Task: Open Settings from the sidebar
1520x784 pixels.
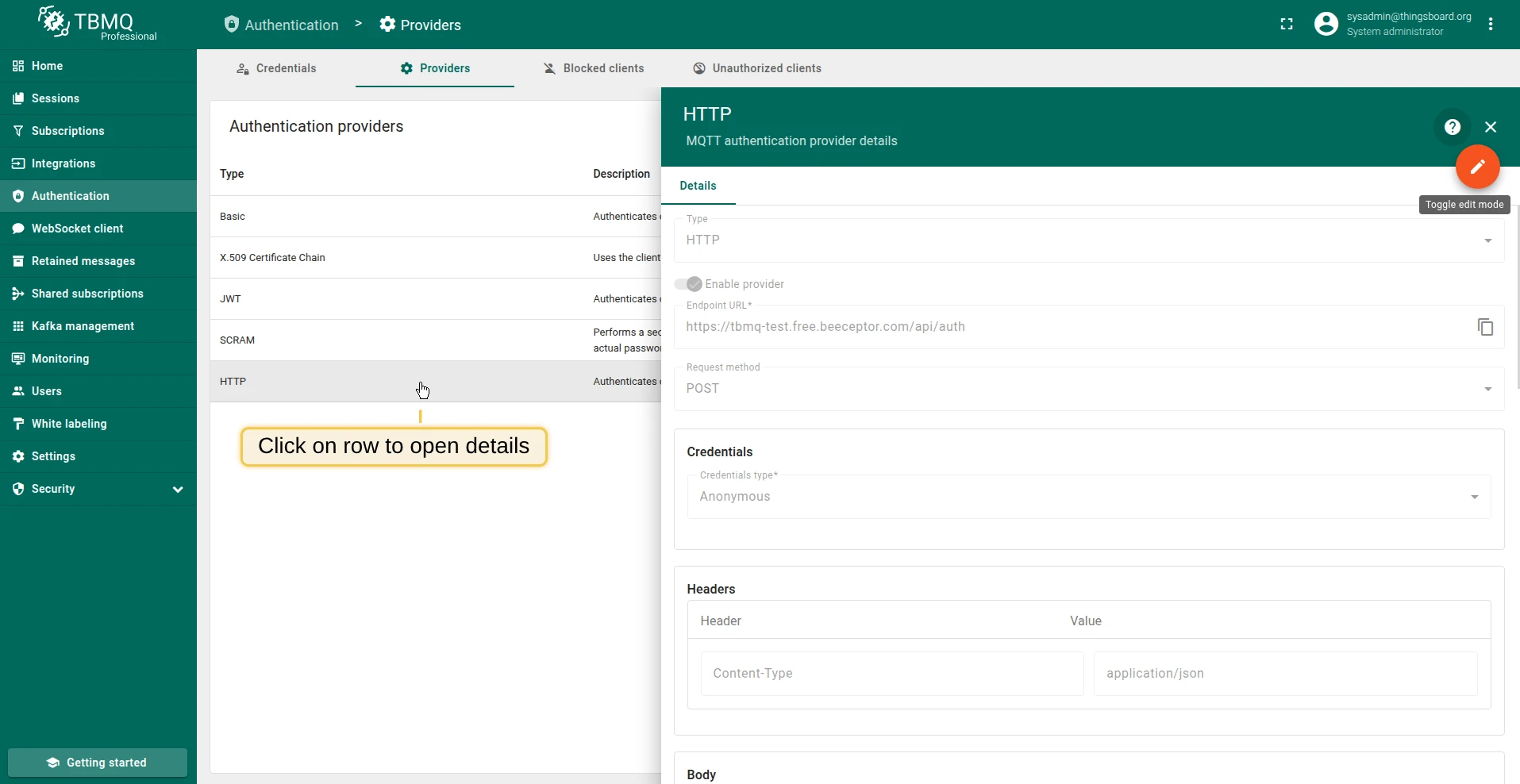Action: pyautogui.click(x=98, y=456)
